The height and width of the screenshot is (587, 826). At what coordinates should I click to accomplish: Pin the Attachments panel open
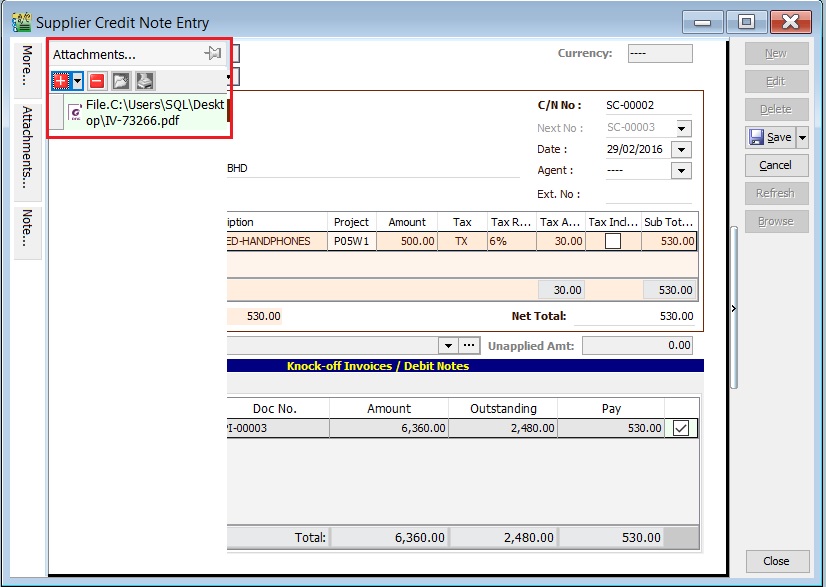tap(211, 53)
